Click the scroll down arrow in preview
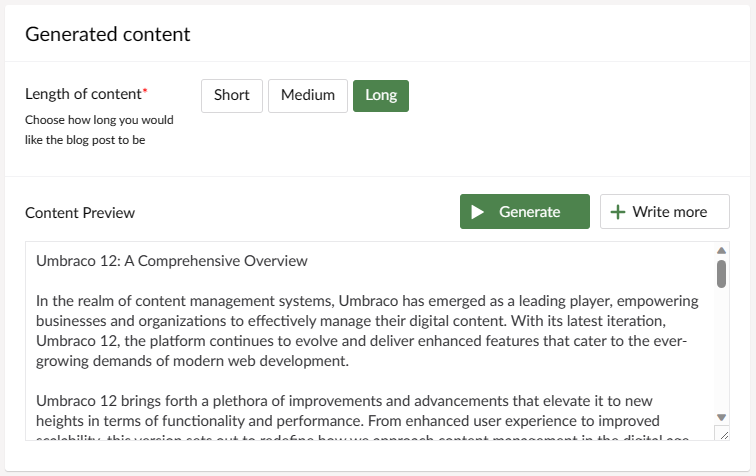 [x=721, y=417]
